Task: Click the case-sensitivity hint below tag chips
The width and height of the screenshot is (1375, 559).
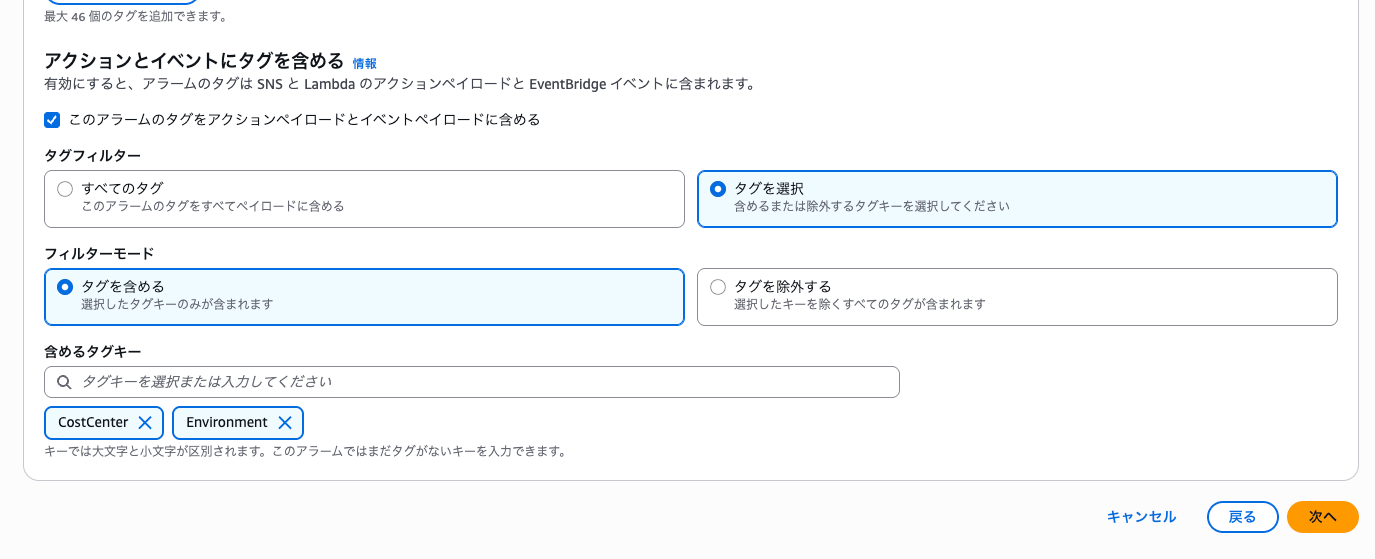Action: [305, 451]
